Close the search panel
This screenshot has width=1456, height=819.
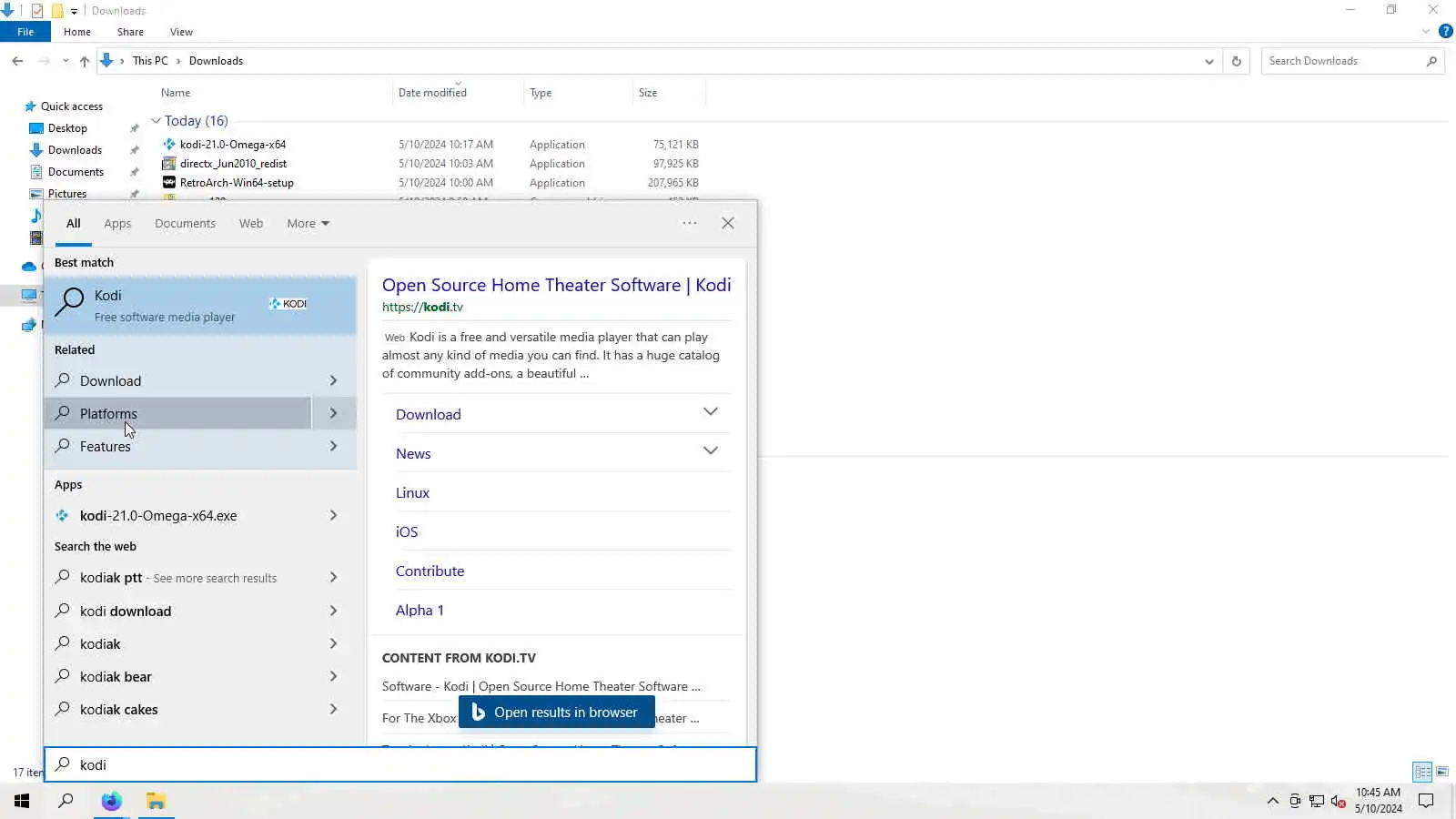[x=728, y=223]
